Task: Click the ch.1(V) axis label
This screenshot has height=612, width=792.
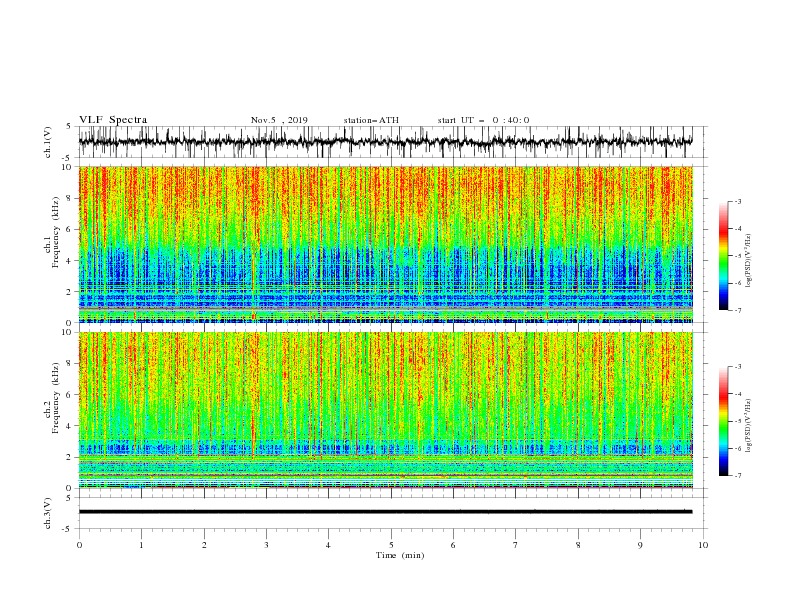Action: tap(48, 142)
